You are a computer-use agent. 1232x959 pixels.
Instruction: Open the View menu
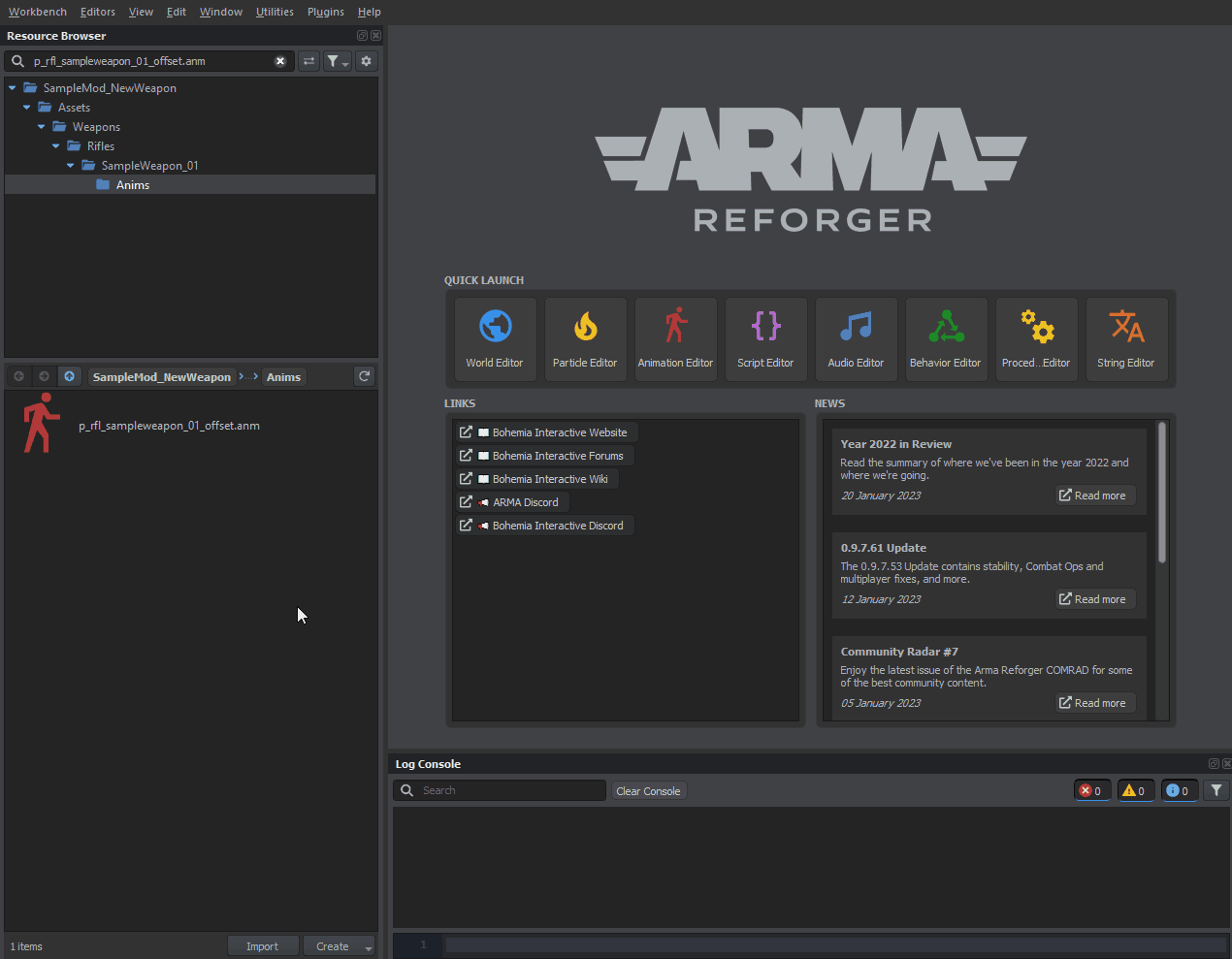click(141, 12)
